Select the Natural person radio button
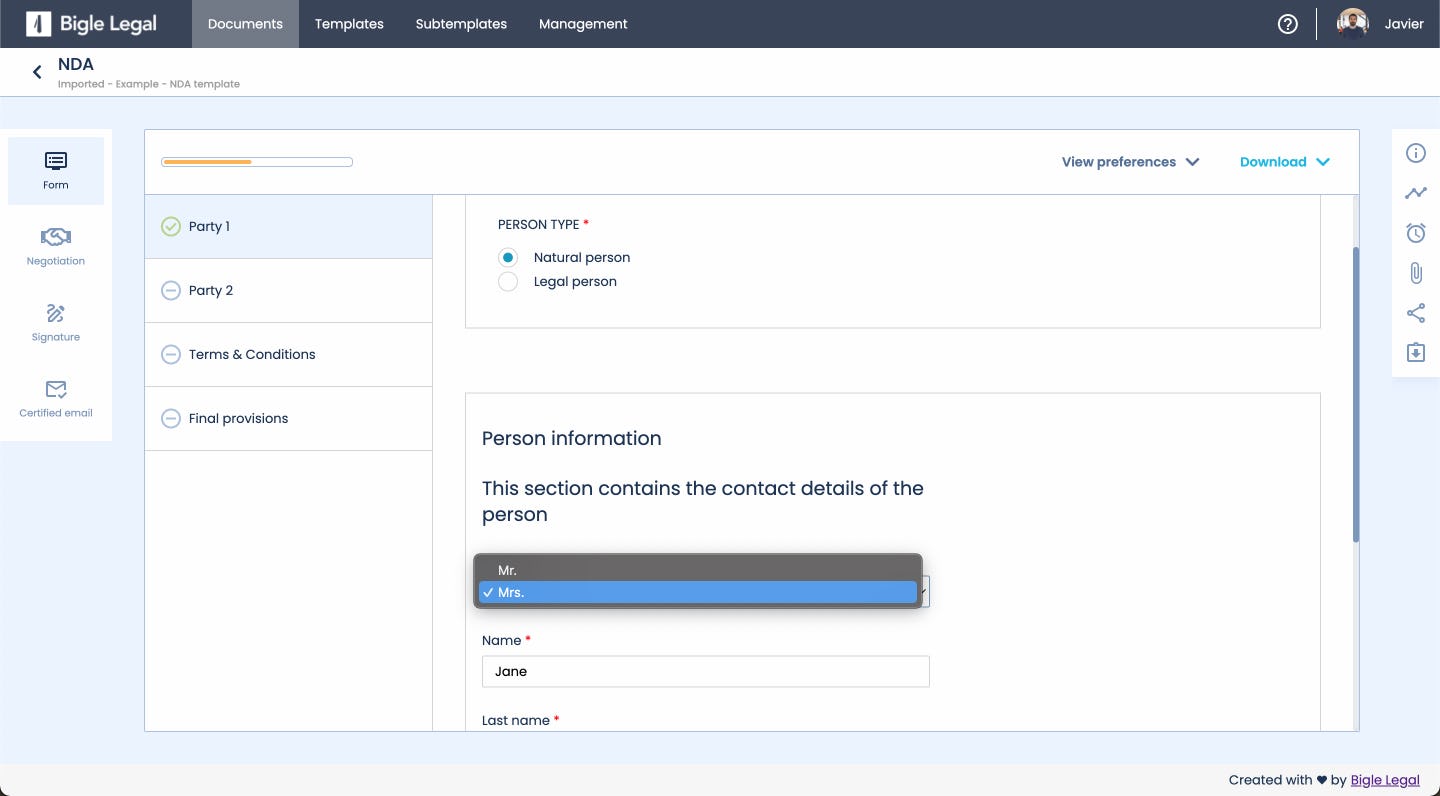The height and width of the screenshot is (796, 1440). coord(508,257)
